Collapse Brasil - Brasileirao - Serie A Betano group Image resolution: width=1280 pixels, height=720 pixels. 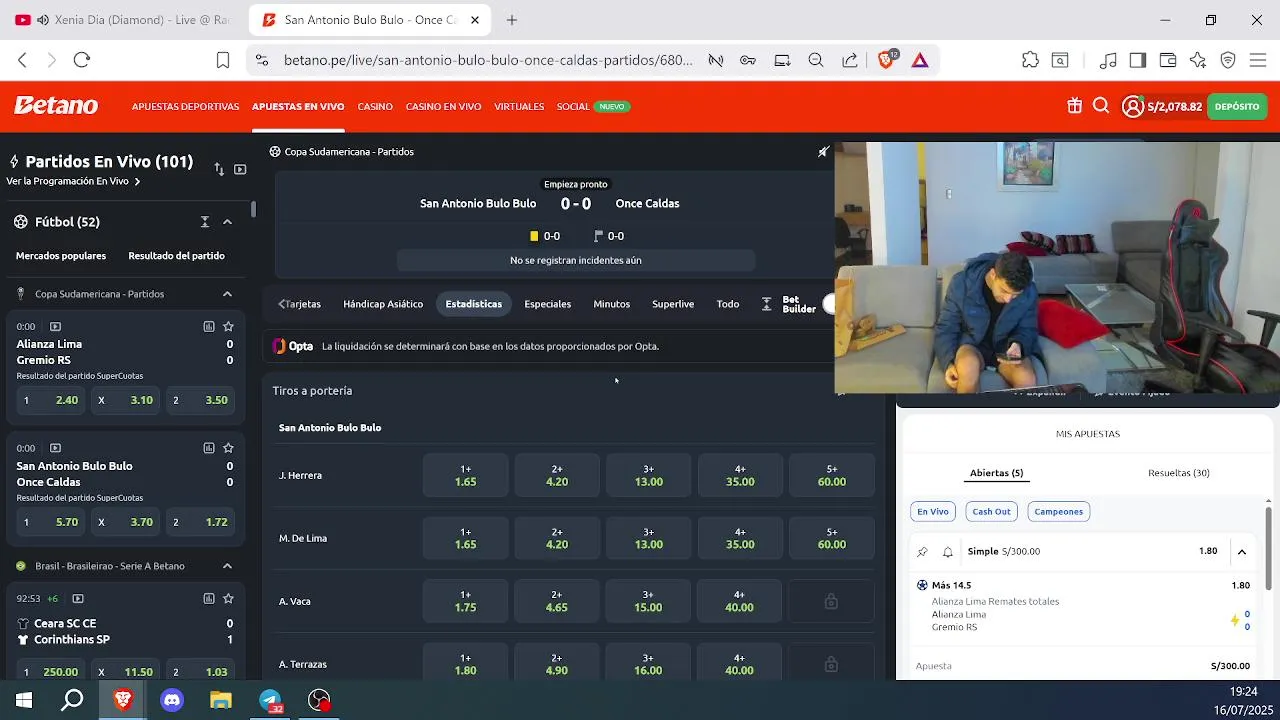227,566
